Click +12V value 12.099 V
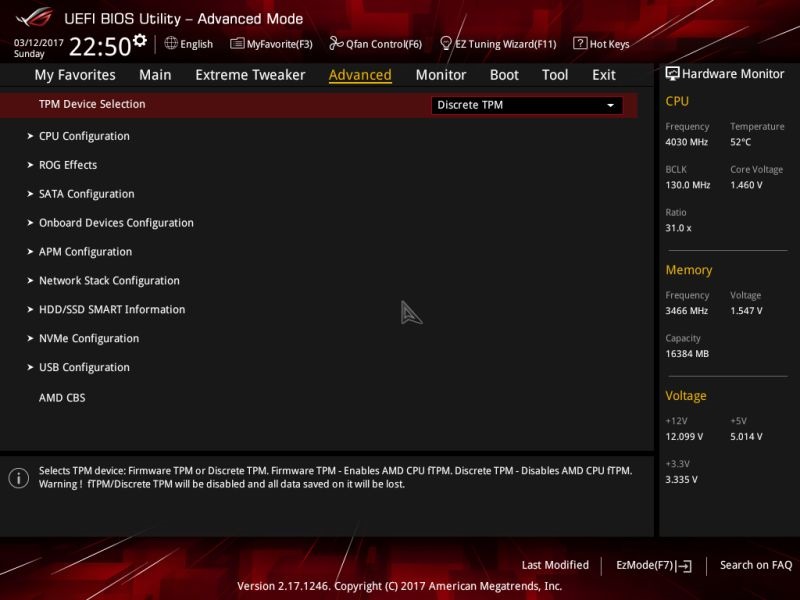The image size is (800, 600). (x=684, y=437)
